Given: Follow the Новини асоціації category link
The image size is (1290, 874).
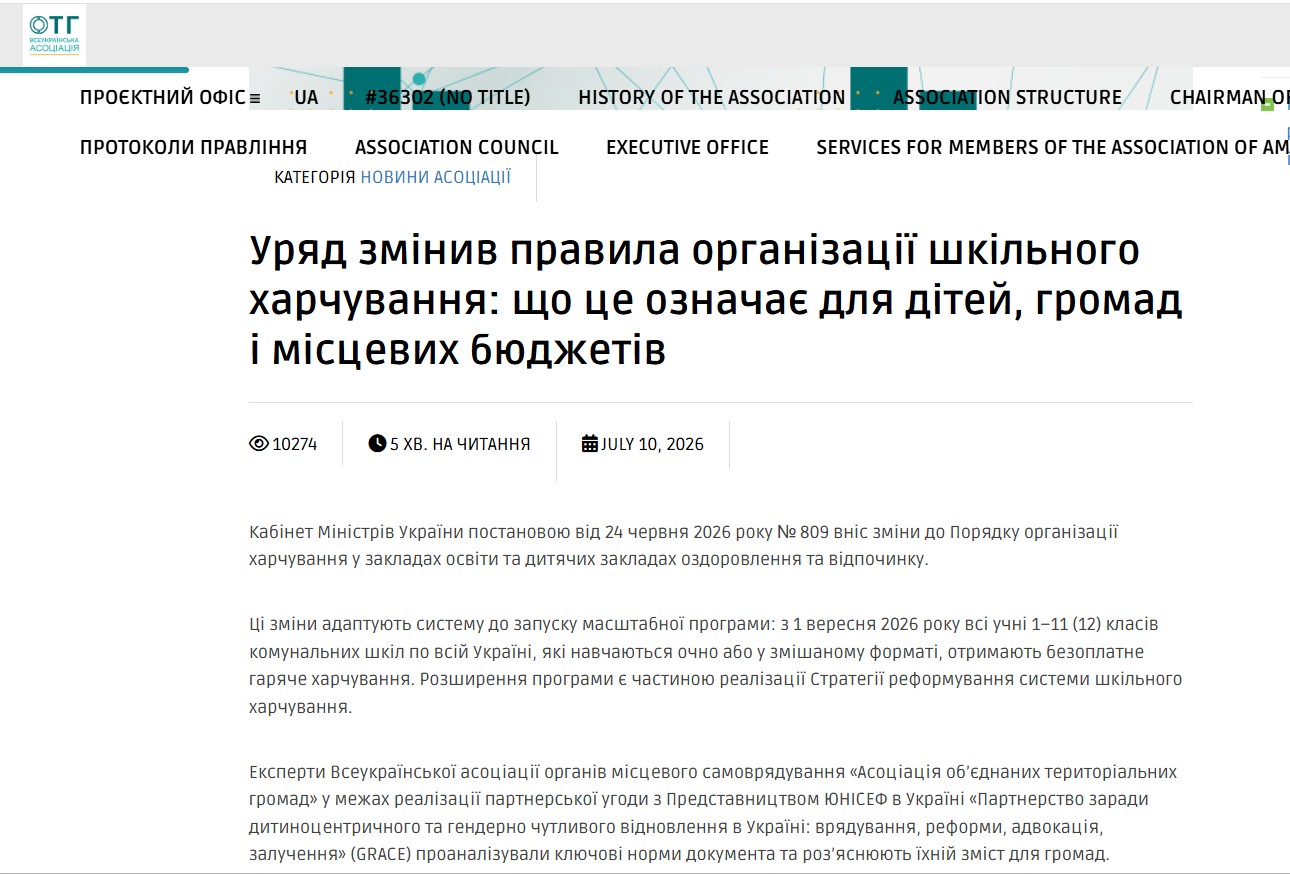Looking at the screenshot, I should [436, 177].
